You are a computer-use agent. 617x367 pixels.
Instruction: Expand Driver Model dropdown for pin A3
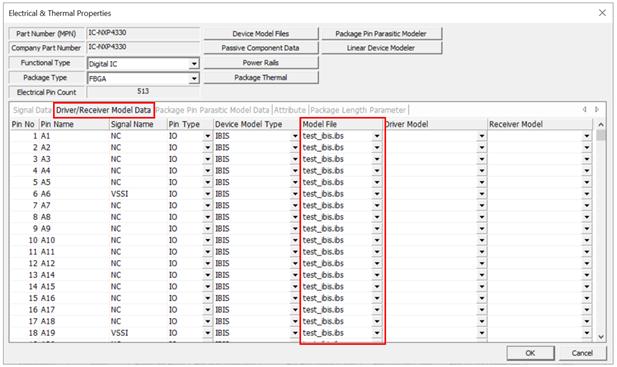[x=482, y=159]
